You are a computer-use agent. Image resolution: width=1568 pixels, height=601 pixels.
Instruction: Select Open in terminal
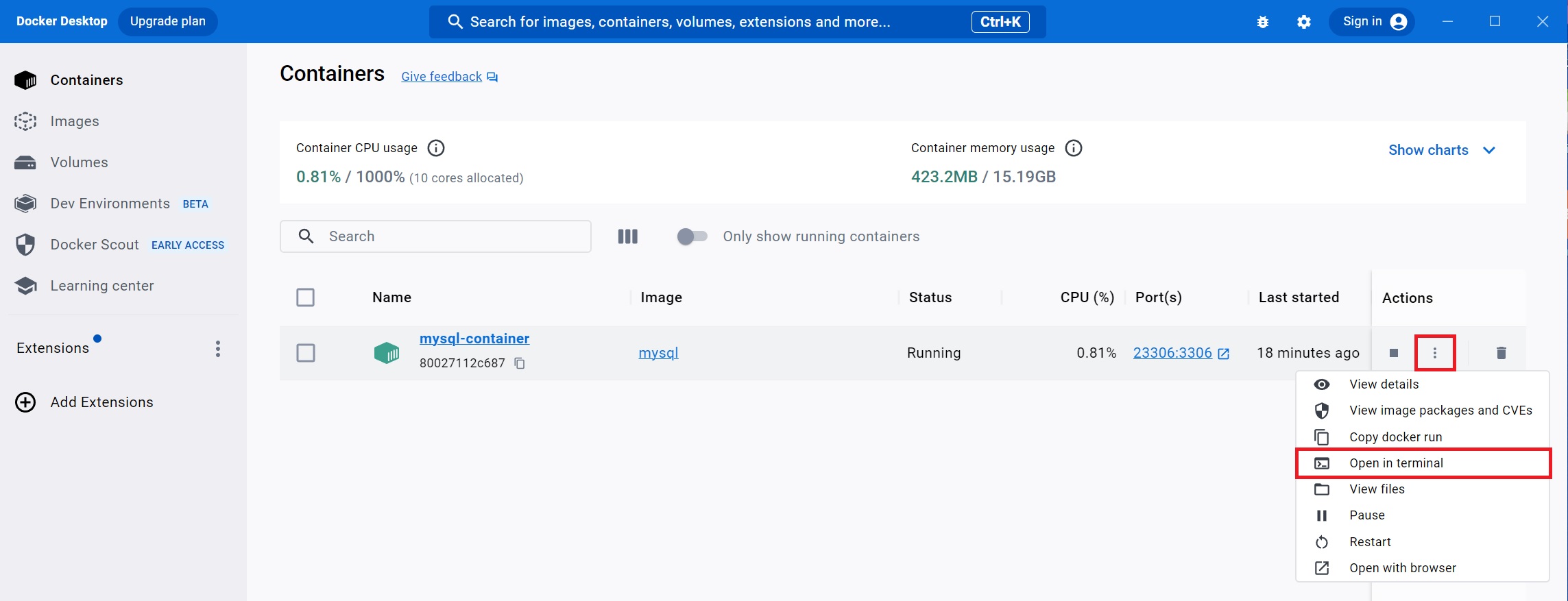tap(1423, 463)
